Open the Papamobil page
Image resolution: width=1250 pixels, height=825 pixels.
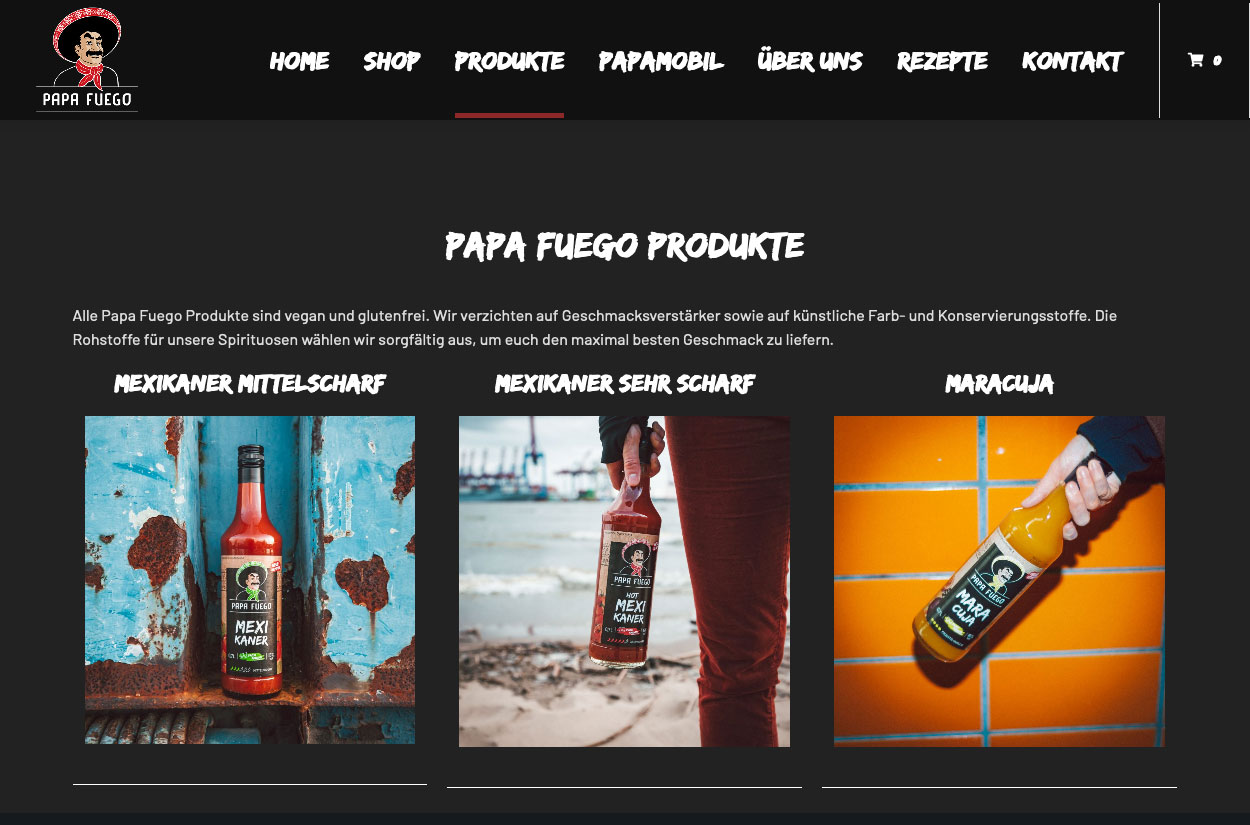[661, 61]
